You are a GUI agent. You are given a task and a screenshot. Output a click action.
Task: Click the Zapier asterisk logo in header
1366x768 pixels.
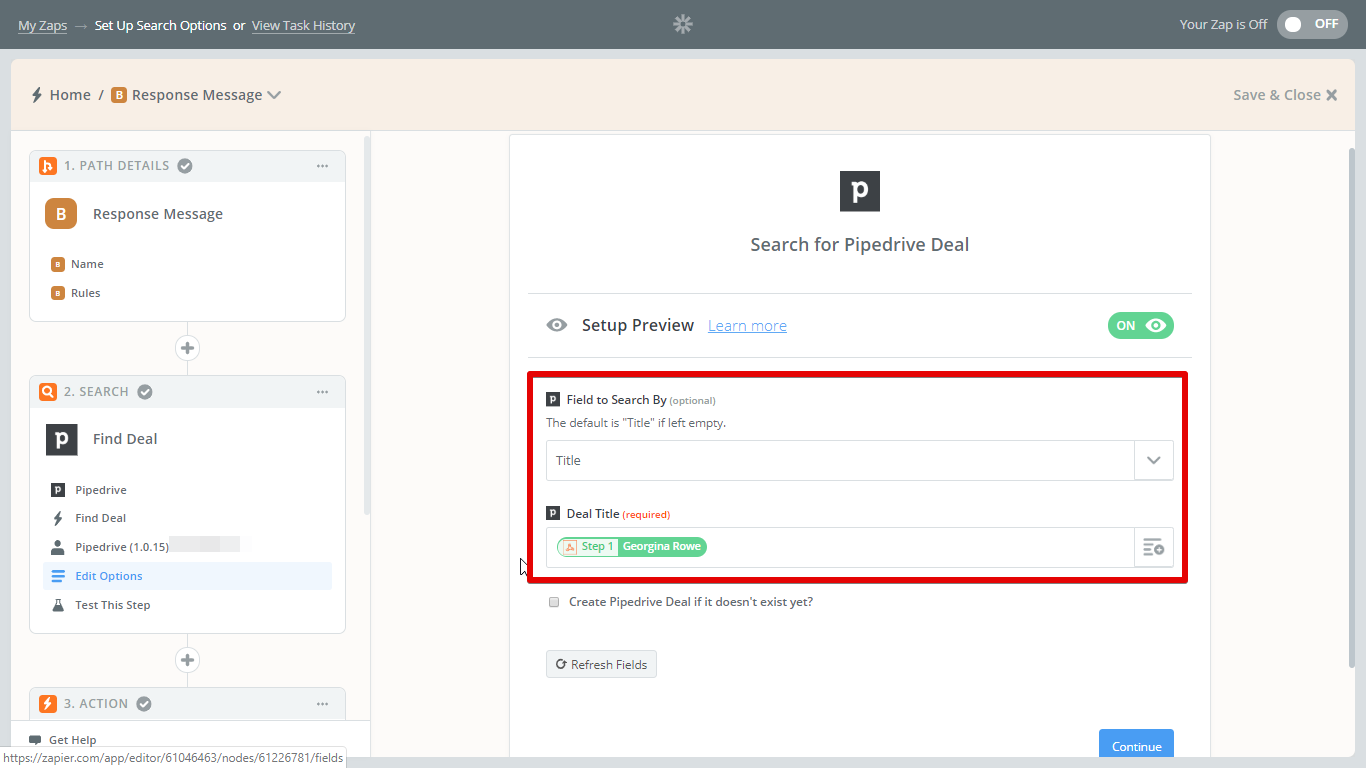pyautogui.click(x=683, y=24)
